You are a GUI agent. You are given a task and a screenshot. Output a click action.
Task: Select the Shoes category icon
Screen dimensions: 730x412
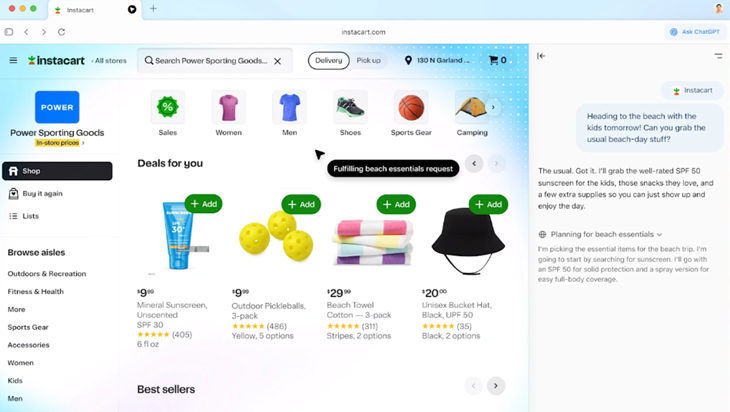tap(350, 107)
